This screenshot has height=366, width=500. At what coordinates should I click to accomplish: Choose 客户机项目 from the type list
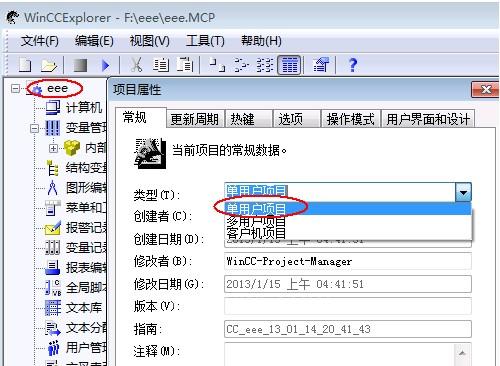tap(256, 233)
